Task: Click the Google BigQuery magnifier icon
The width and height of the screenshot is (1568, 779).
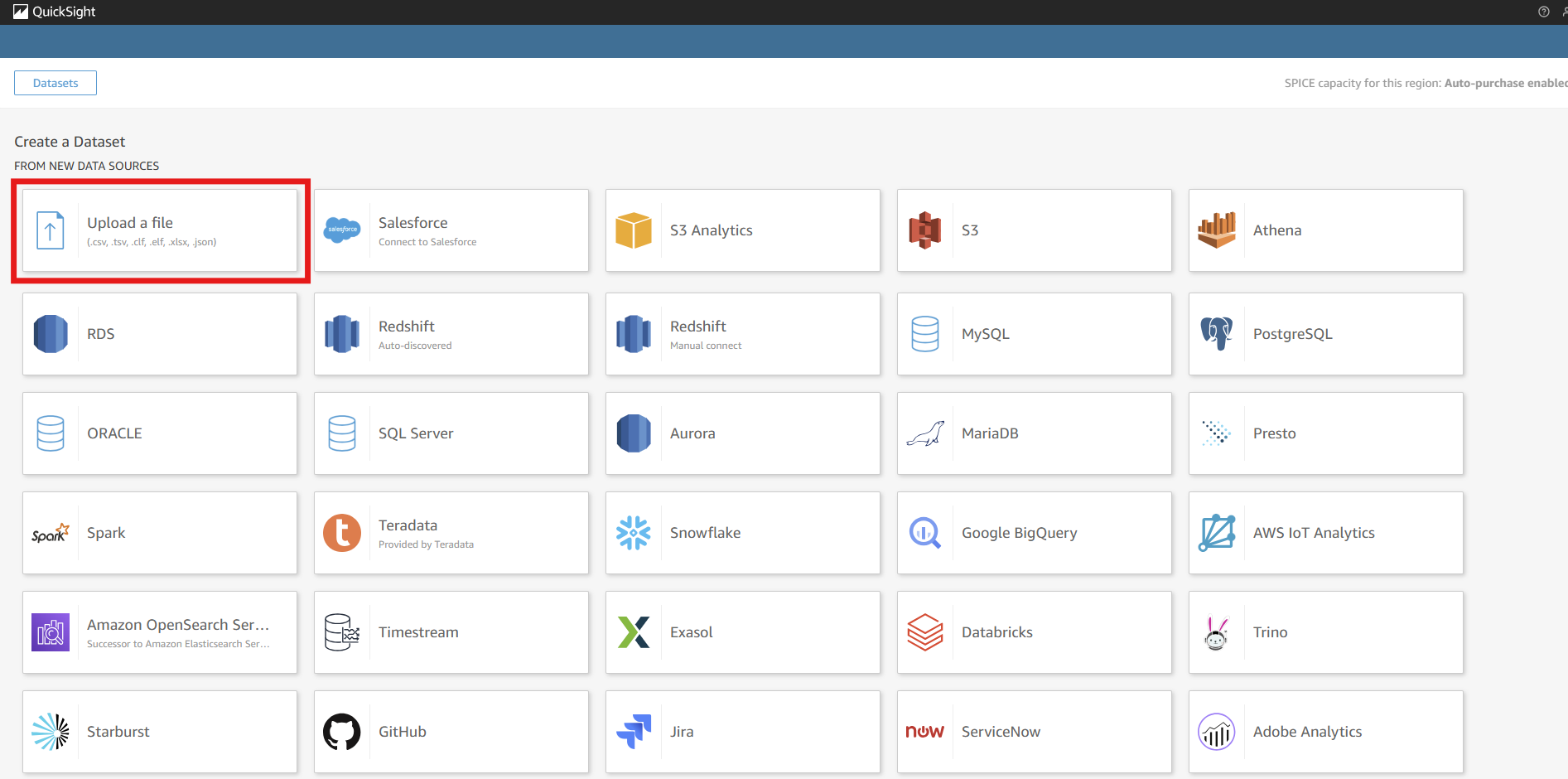Action: coord(925,533)
